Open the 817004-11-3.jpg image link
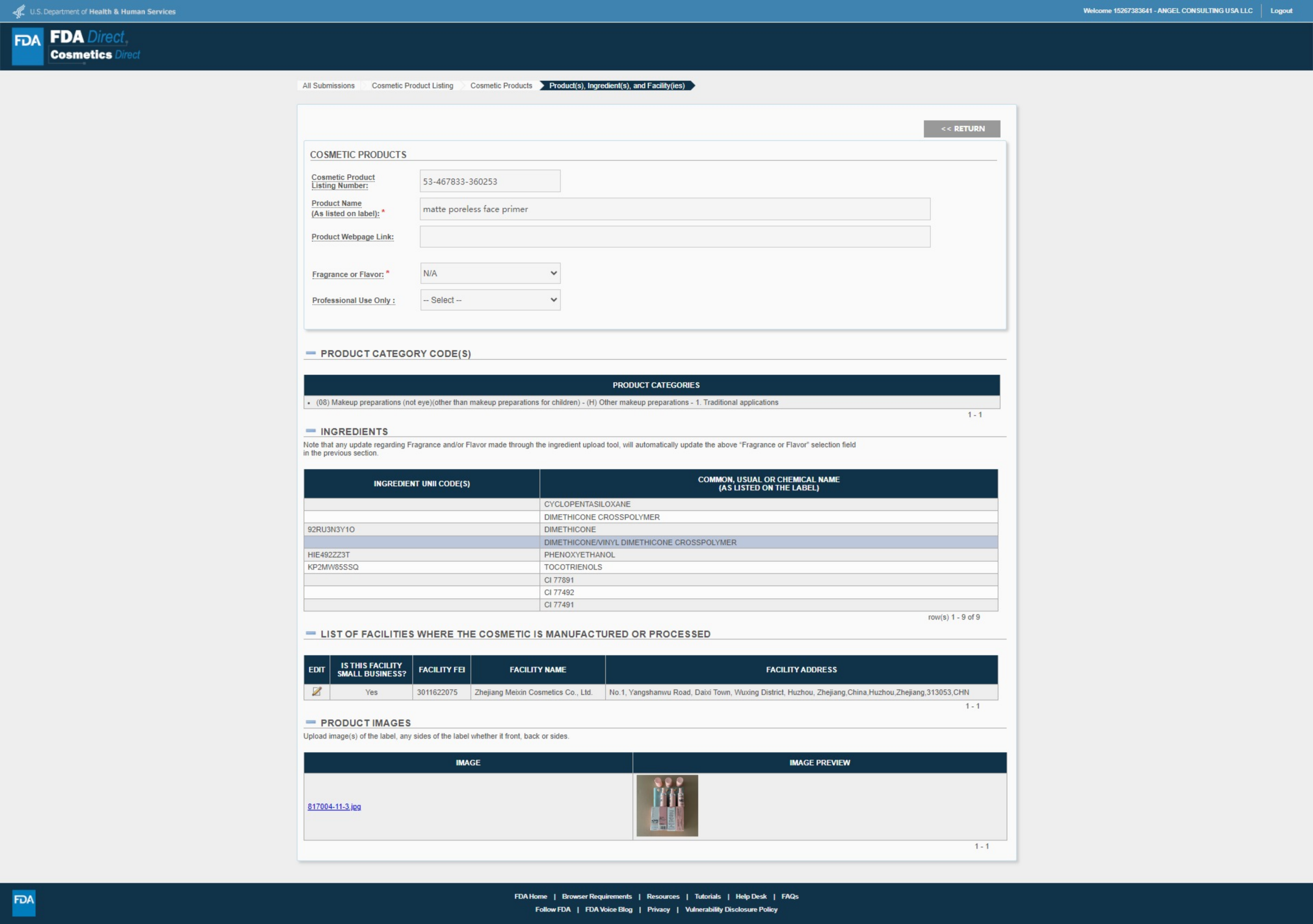 334,806
